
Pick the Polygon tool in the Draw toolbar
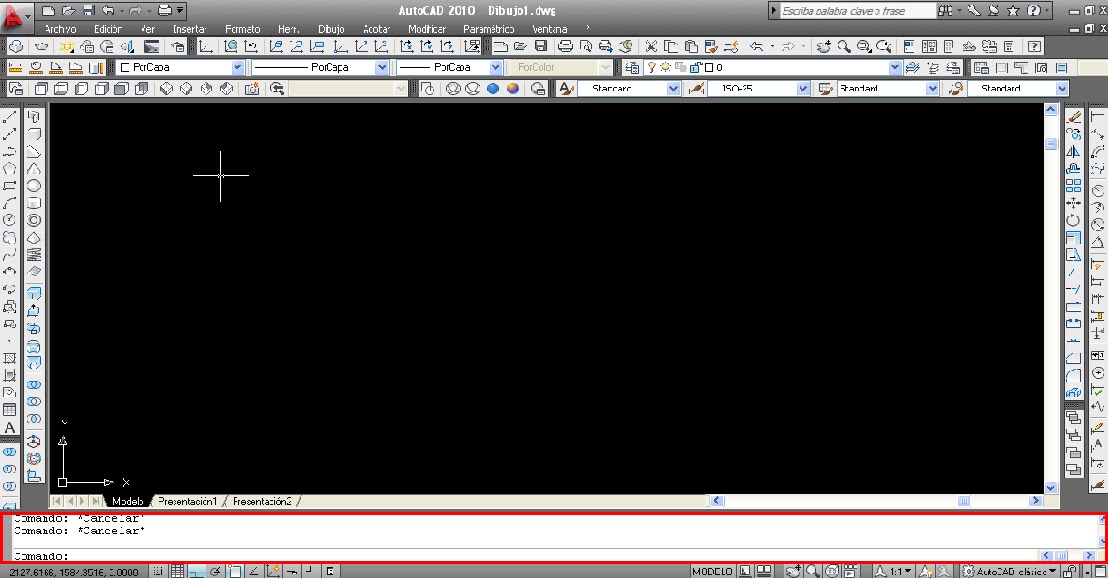click(x=12, y=166)
